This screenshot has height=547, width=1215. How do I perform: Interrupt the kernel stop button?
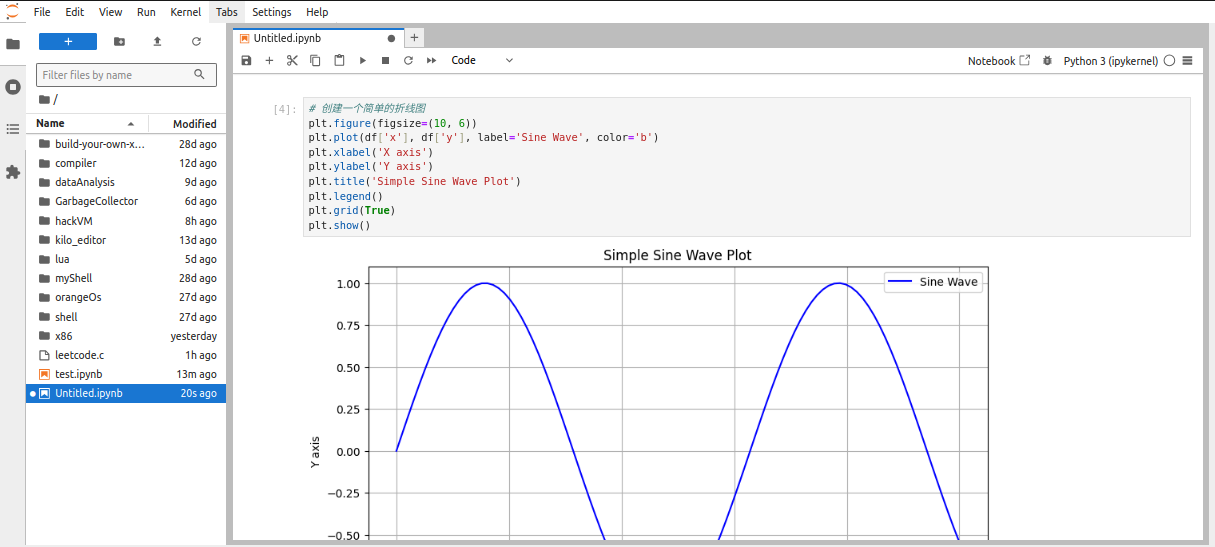[x=385, y=61]
